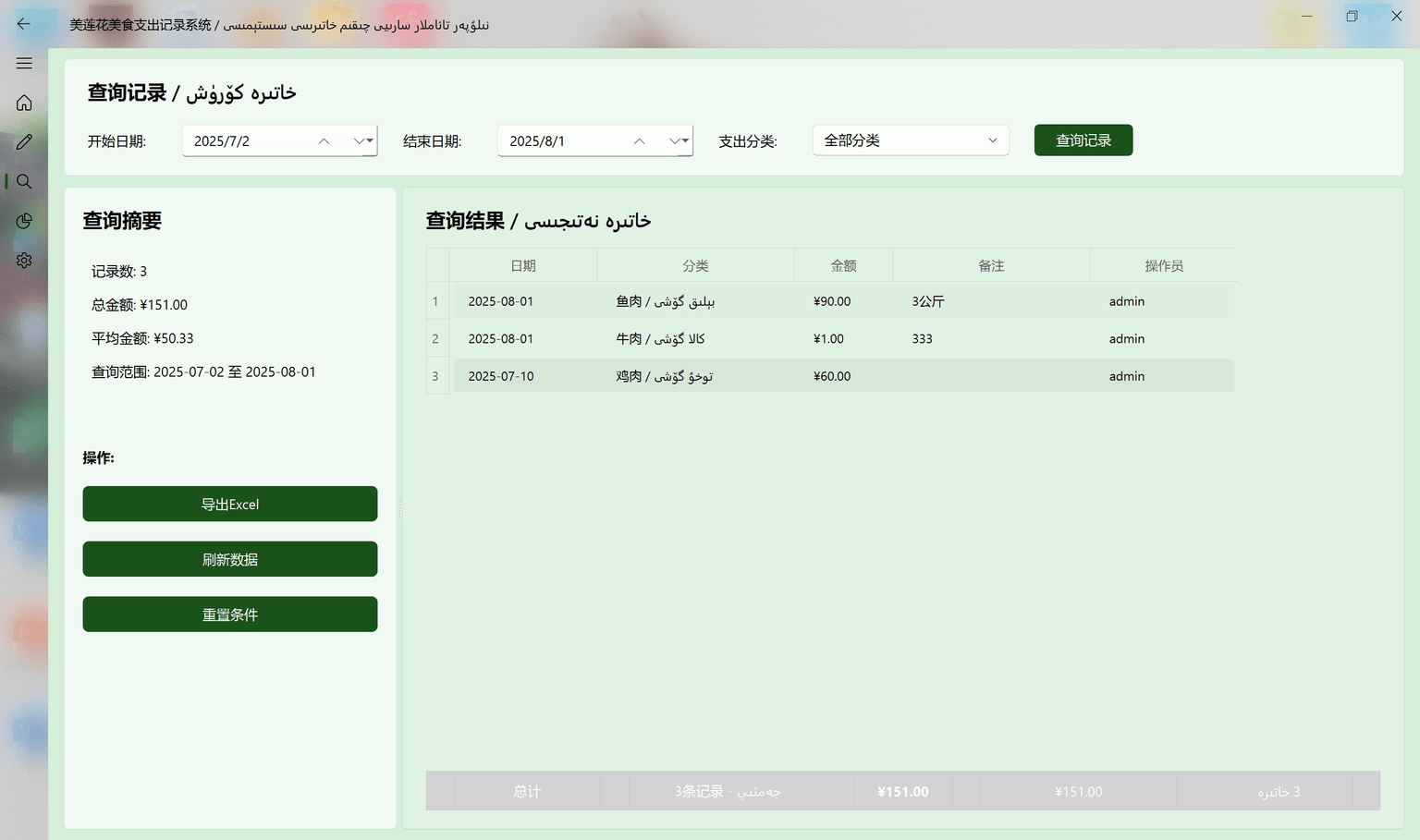The height and width of the screenshot is (840, 1420).
Task: Restore the window with the restore button
Action: 1352,16
